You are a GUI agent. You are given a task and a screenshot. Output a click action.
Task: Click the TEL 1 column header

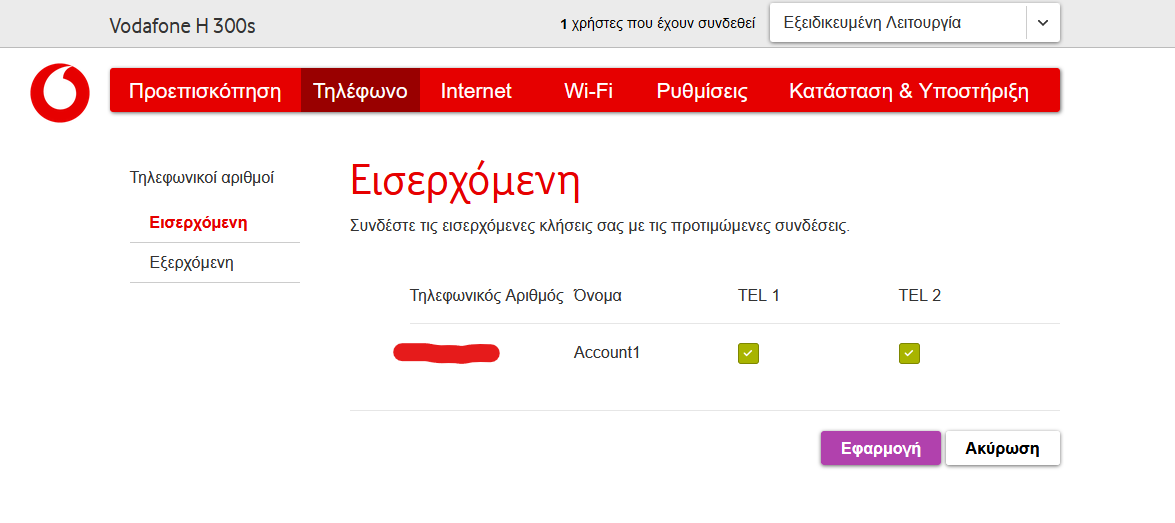(759, 295)
